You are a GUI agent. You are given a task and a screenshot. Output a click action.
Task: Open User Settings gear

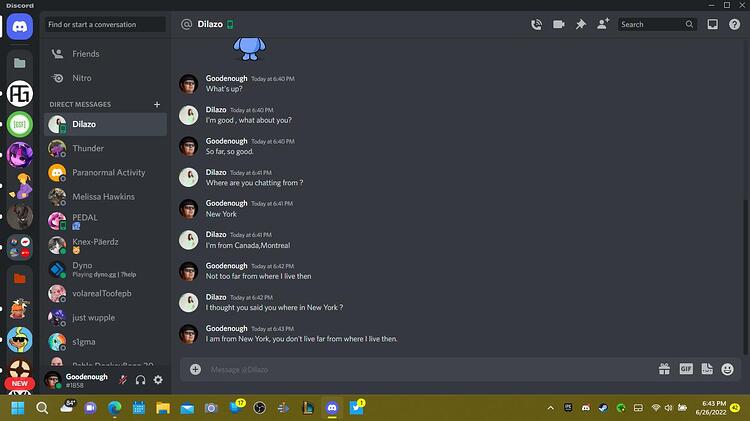pos(158,380)
